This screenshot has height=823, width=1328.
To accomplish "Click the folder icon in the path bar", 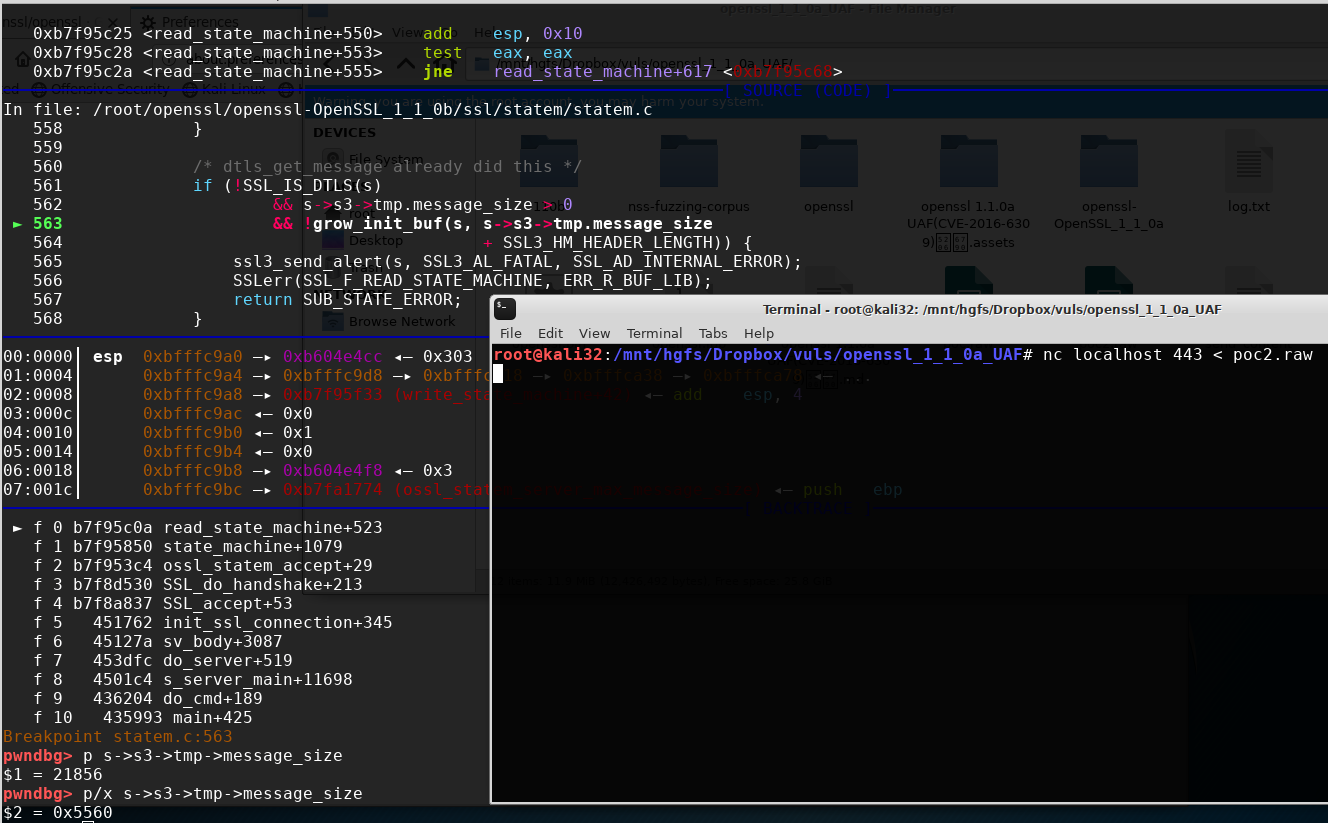I will pos(481,64).
